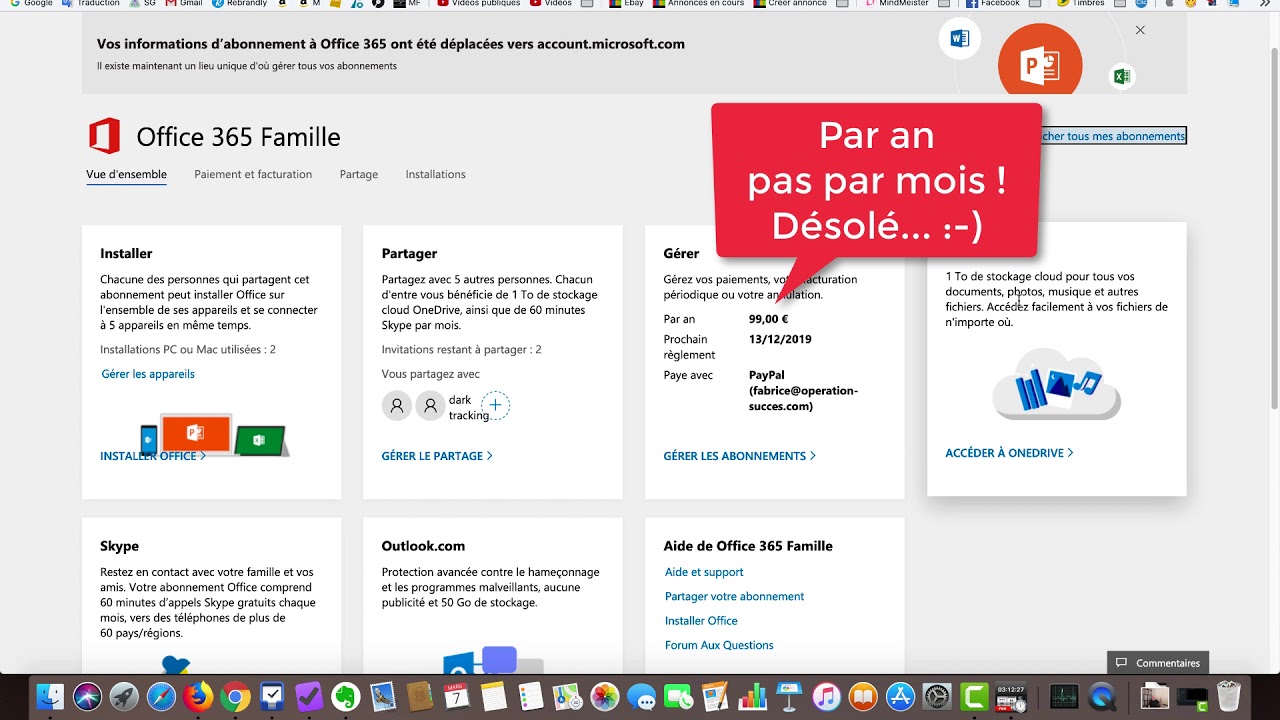Click the OneDrive cloud illustration

pyautogui.click(x=1057, y=384)
